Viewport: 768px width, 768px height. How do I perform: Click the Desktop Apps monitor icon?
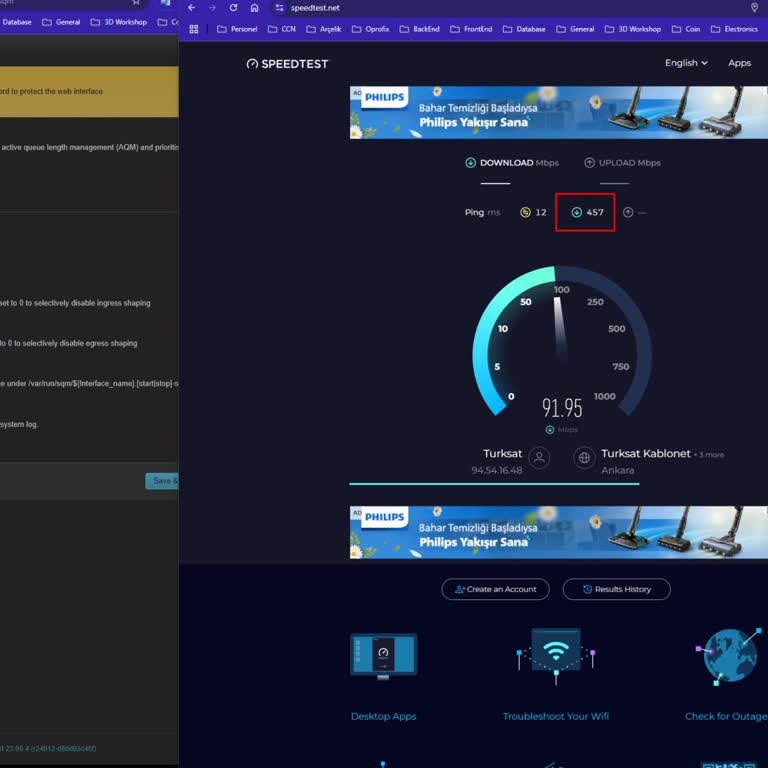[384, 656]
